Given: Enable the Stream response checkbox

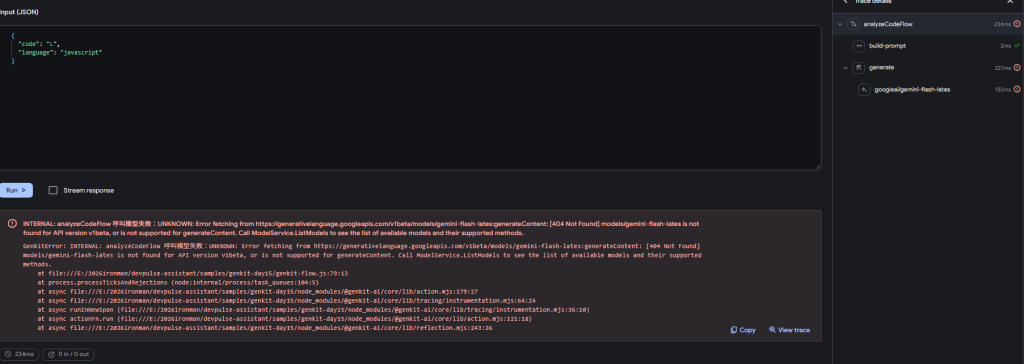Looking at the screenshot, I should pyautogui.click(x=54, y=190).
